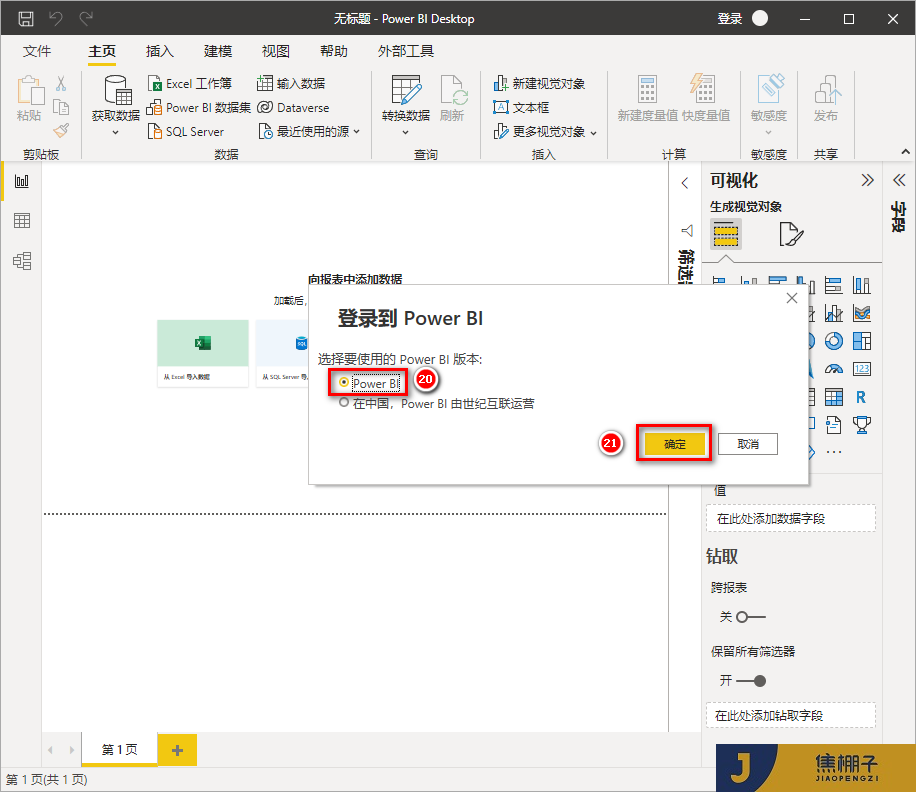Switch to Data table view icon
This screenshot has height=792, width=916.
[x=22, y=221]
